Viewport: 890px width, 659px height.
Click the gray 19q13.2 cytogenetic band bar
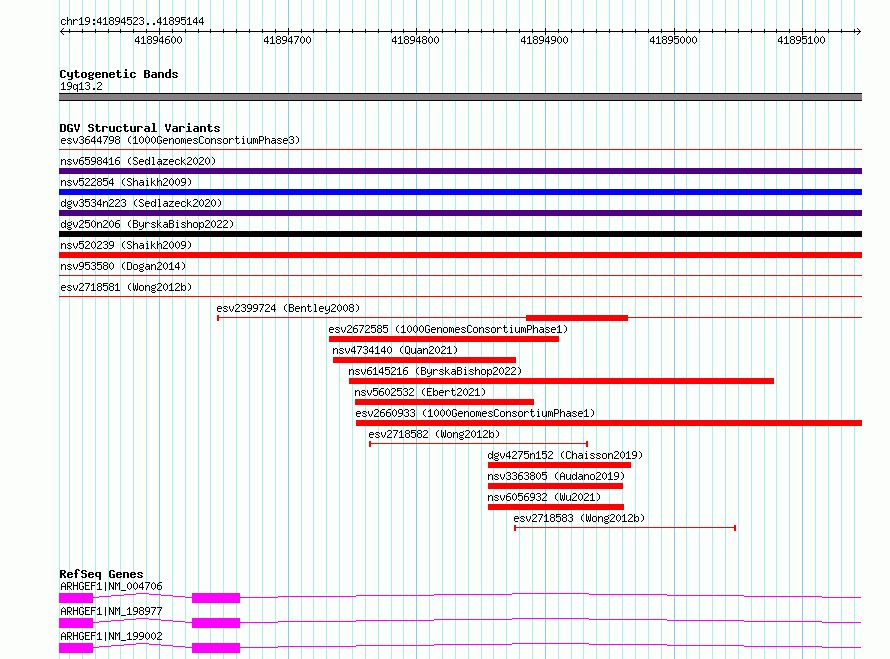coord(460,97)
